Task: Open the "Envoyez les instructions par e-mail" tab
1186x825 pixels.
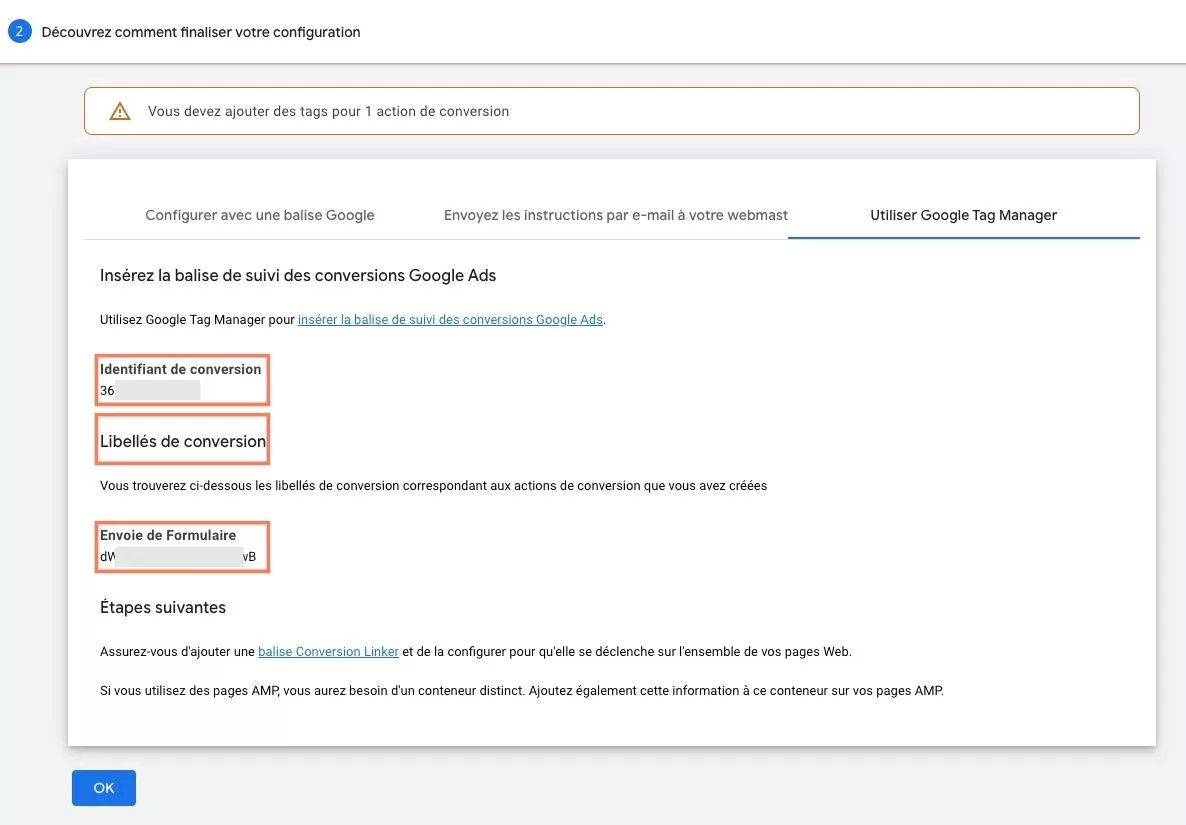Action: [x=614, y=214]
